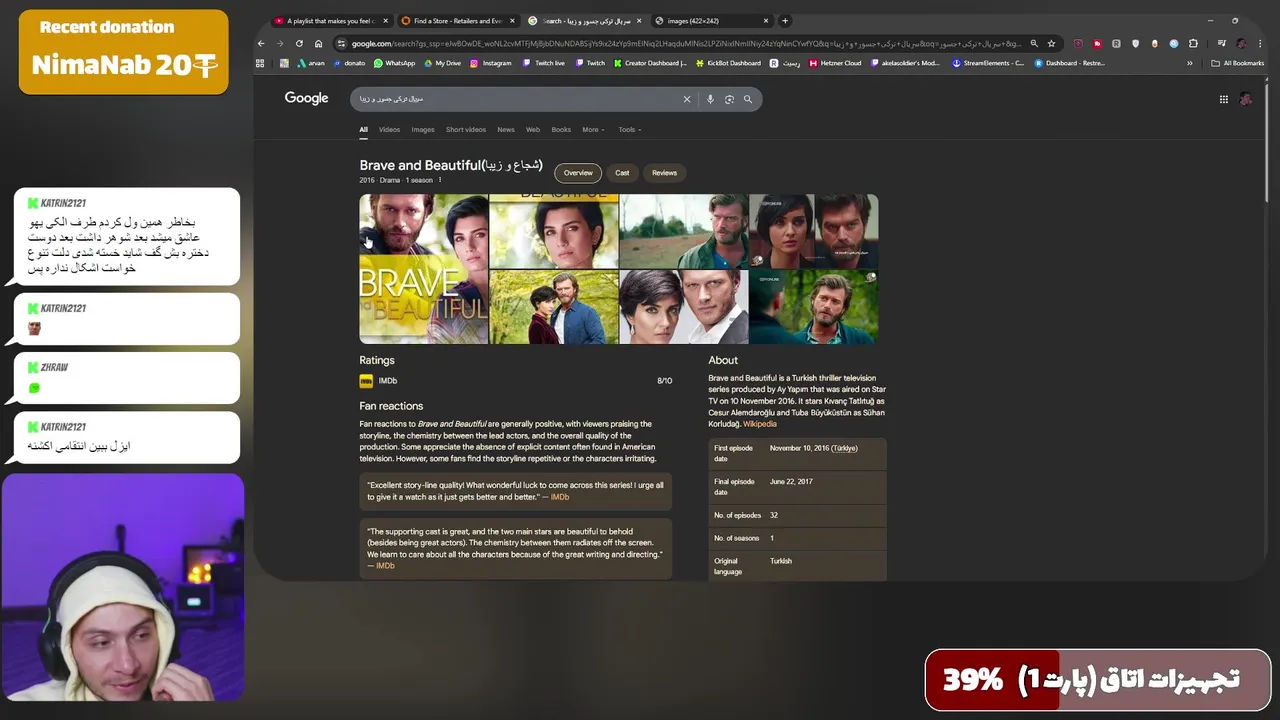This screenshot has width=1280, height=720.
Task: Expand the Tools dropdown
Action: [629, 130]
